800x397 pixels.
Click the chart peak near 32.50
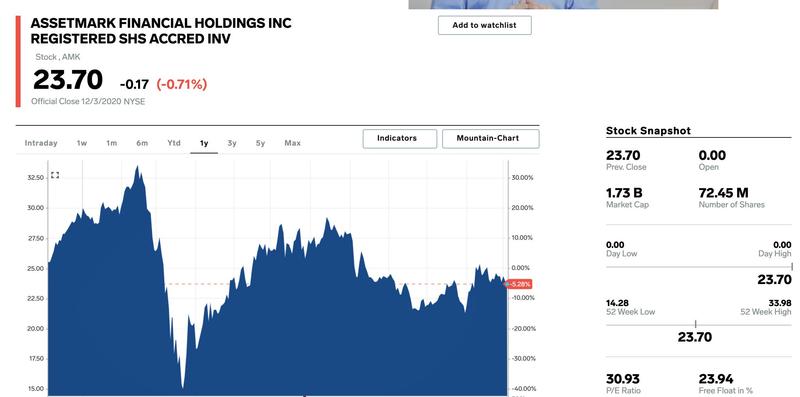click(137, 168)
